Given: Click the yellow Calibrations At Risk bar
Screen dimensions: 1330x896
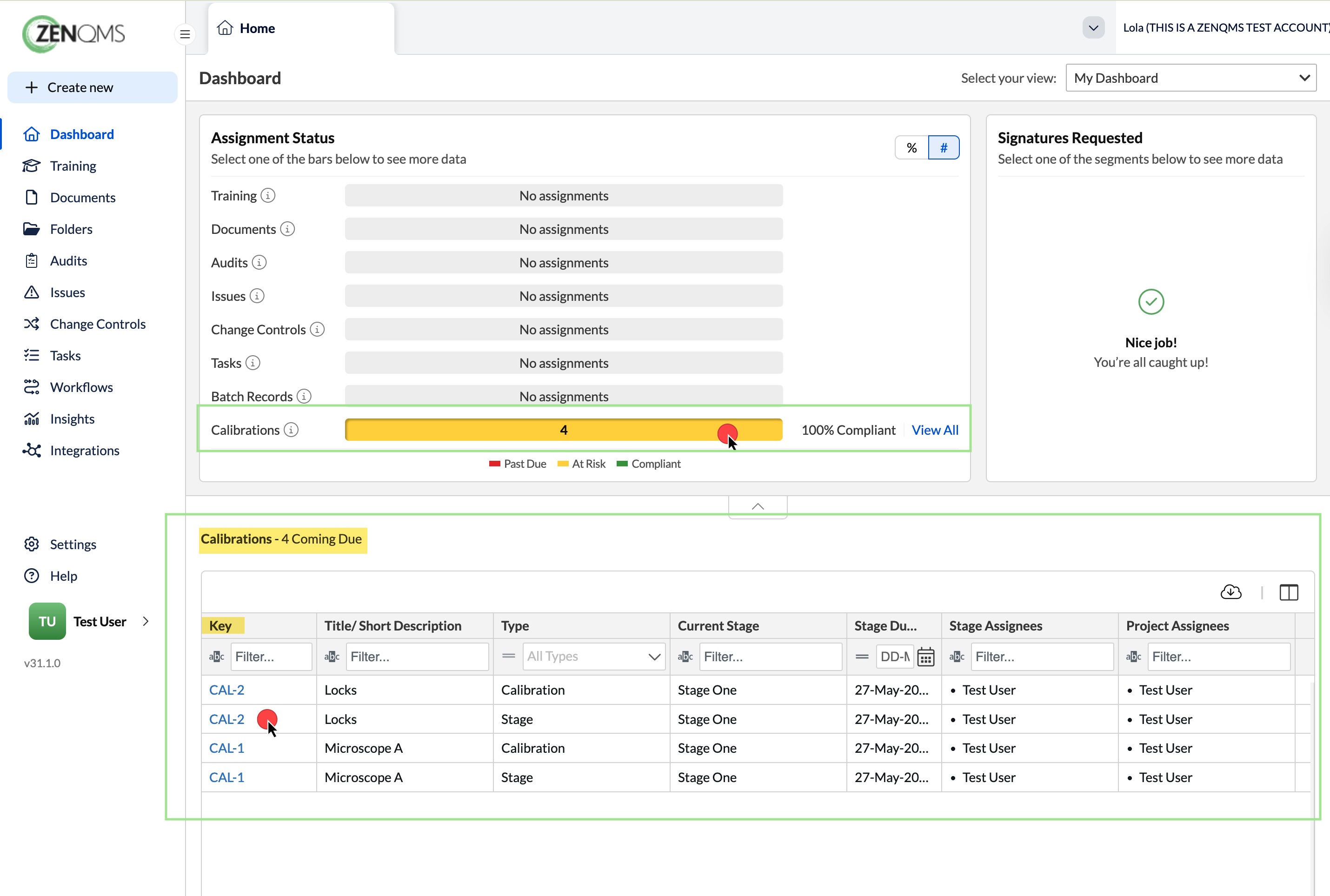Looking at the screenshot, I should [564, 430].
